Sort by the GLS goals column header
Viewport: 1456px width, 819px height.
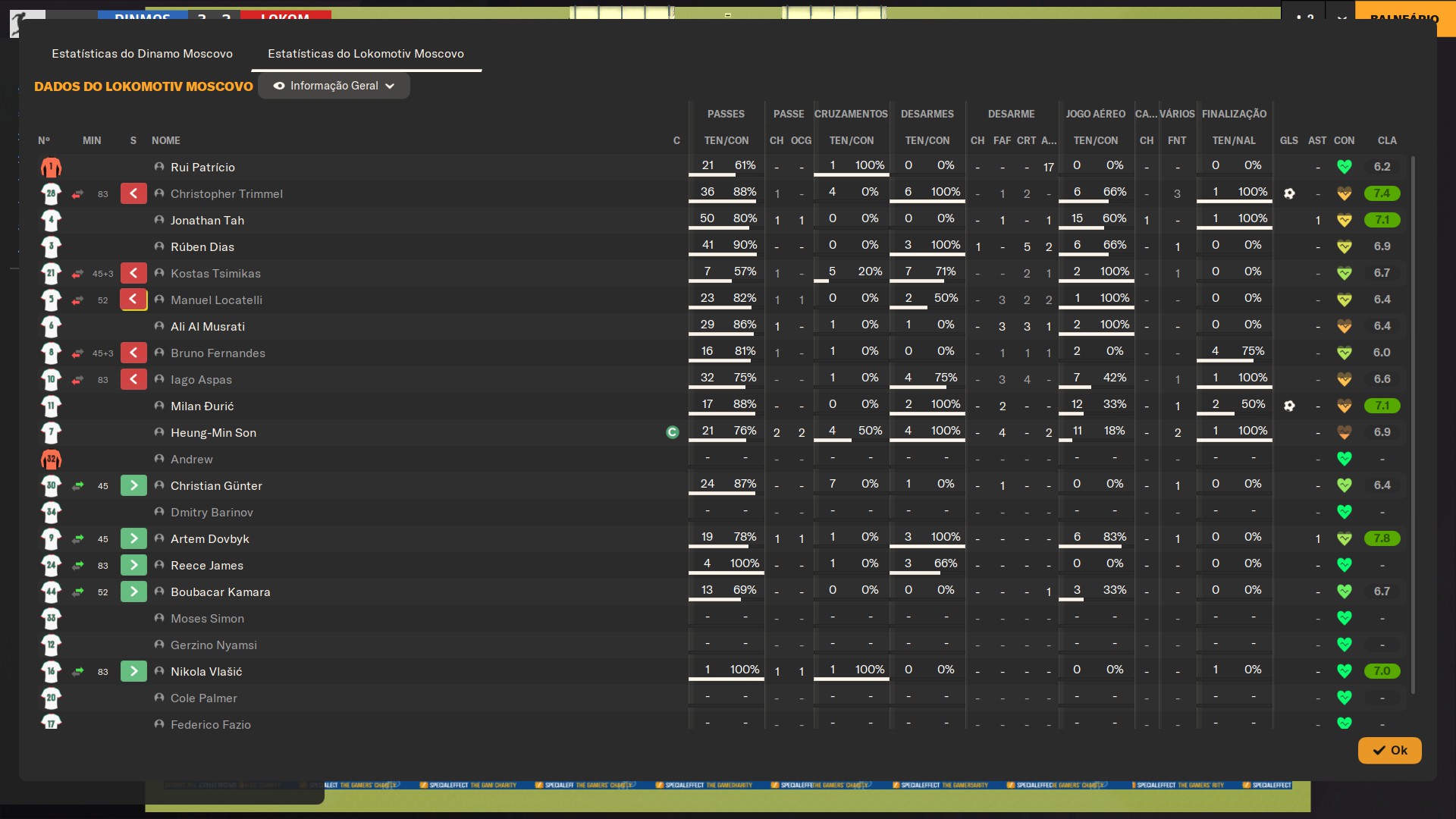[x=1289, y=140]
